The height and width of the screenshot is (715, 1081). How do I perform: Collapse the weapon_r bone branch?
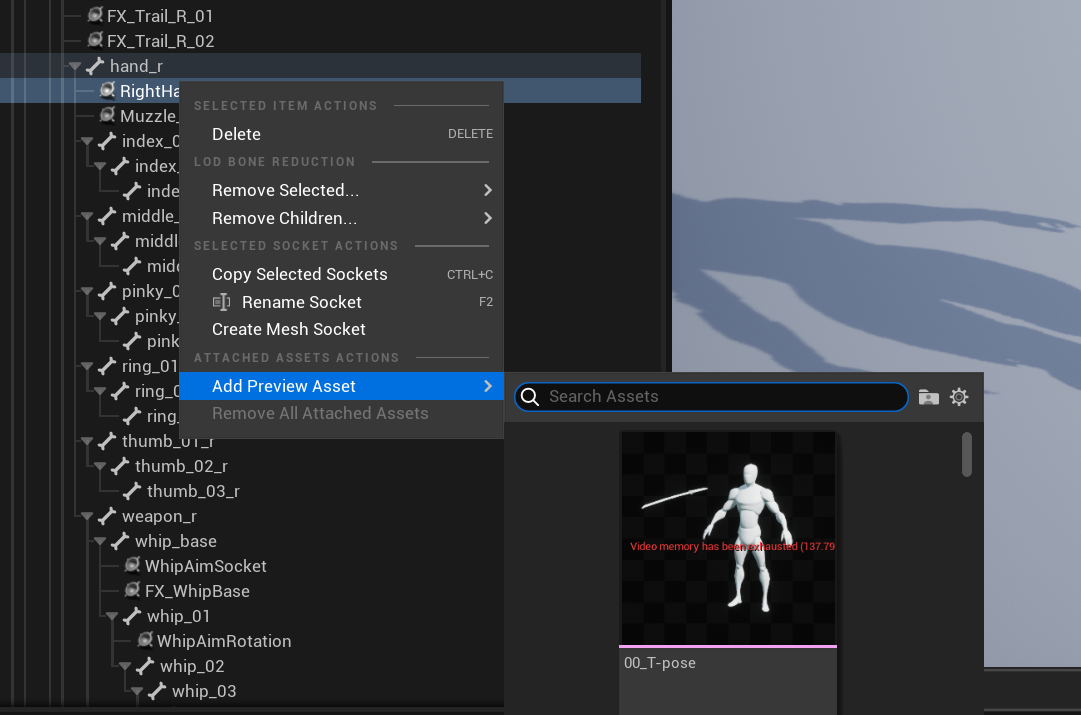point(87,516)
